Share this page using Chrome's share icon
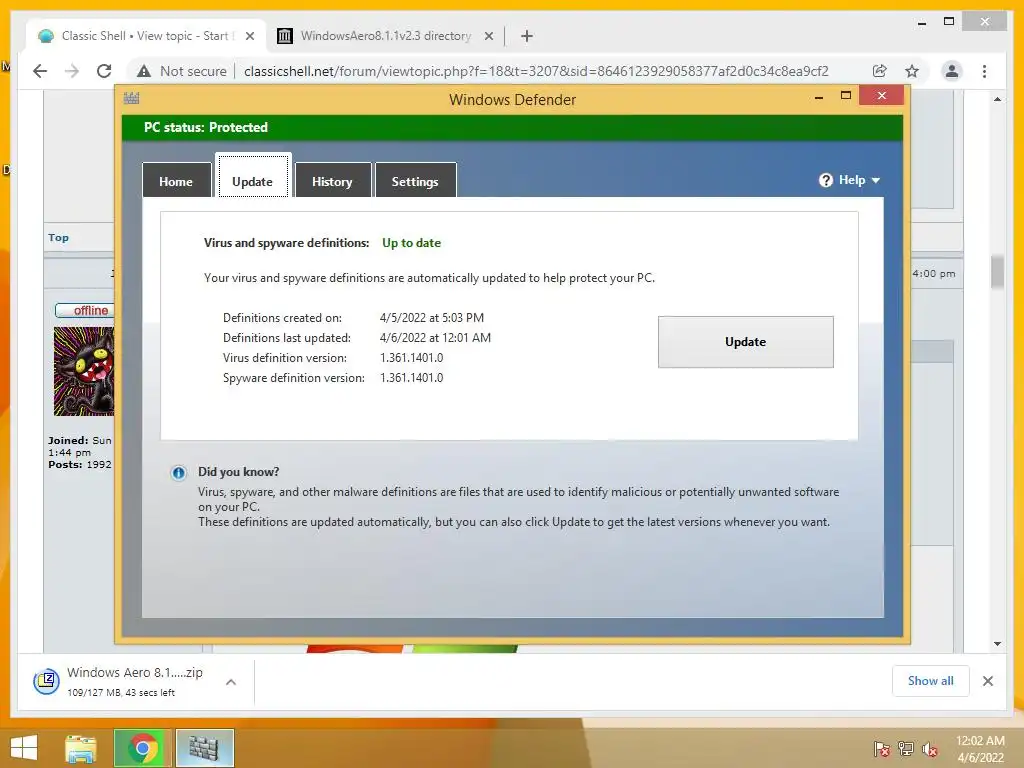 click(880, 71)
